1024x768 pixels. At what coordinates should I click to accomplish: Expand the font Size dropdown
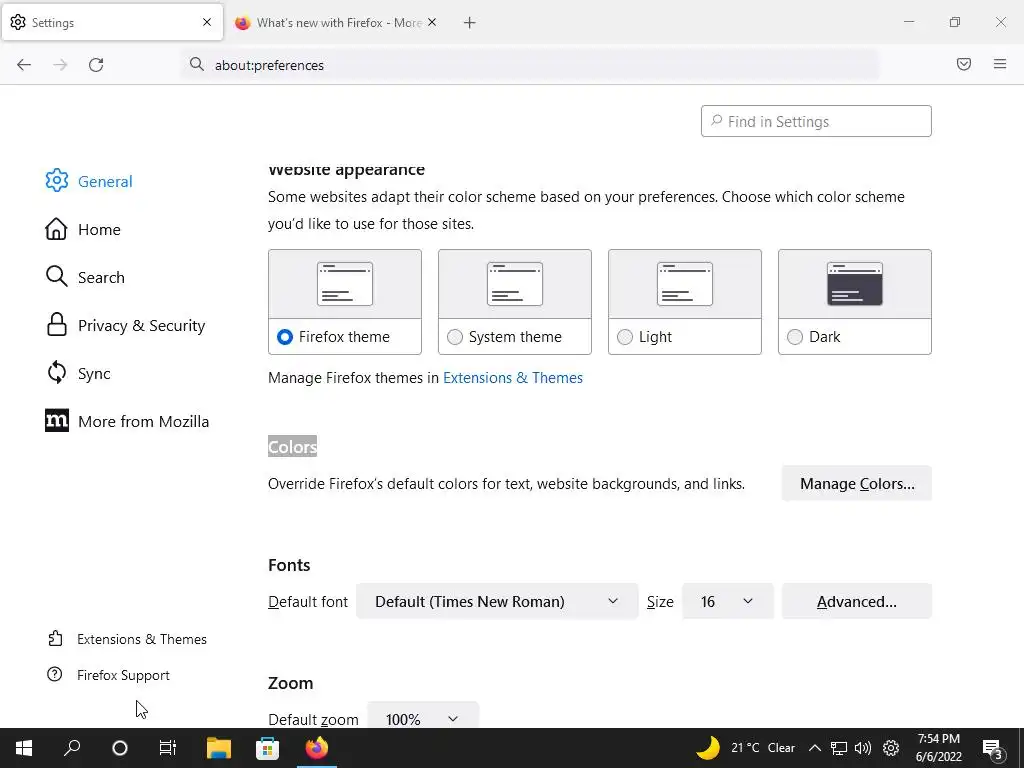(x=728, y=601)
